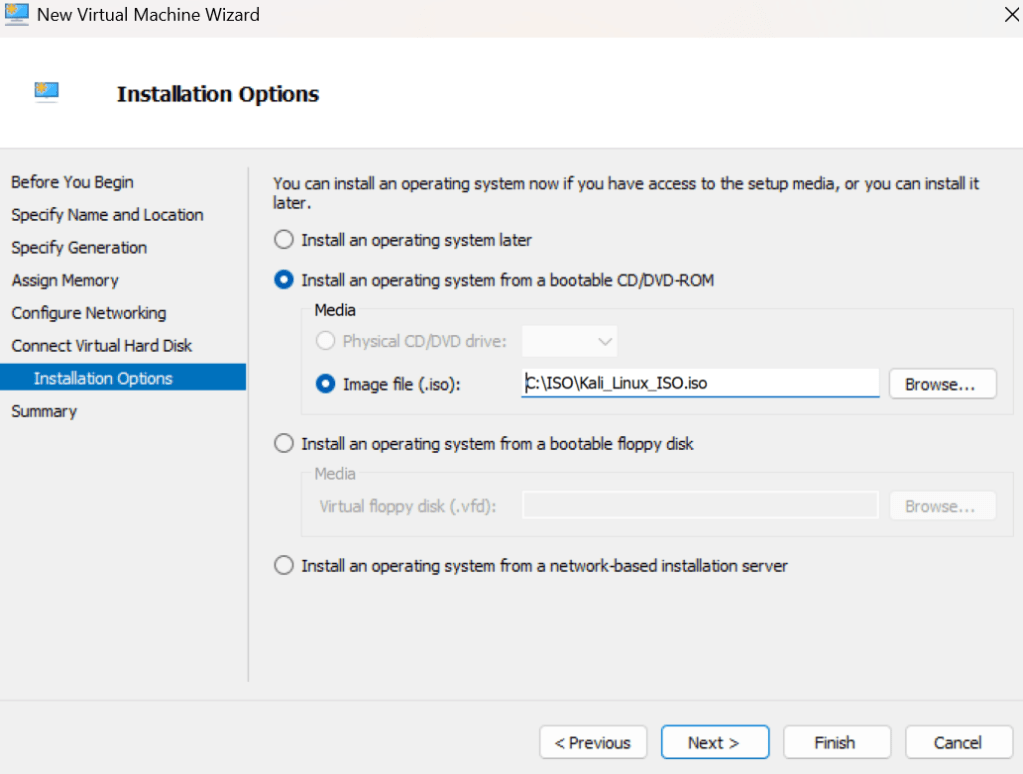Click Browse for the ISO image file
The height and width of the screenshot is (774, 1023).
(x=942, y=384)
